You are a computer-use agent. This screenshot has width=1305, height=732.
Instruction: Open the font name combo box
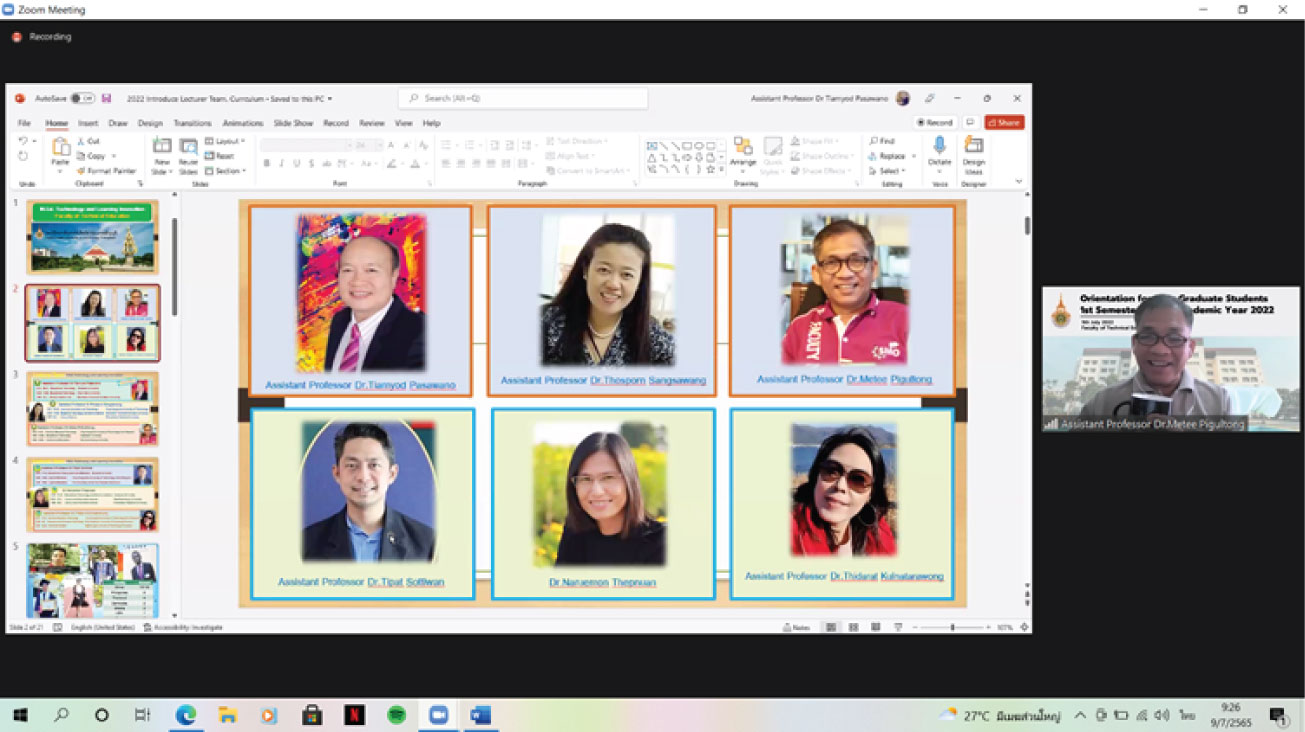304,145
